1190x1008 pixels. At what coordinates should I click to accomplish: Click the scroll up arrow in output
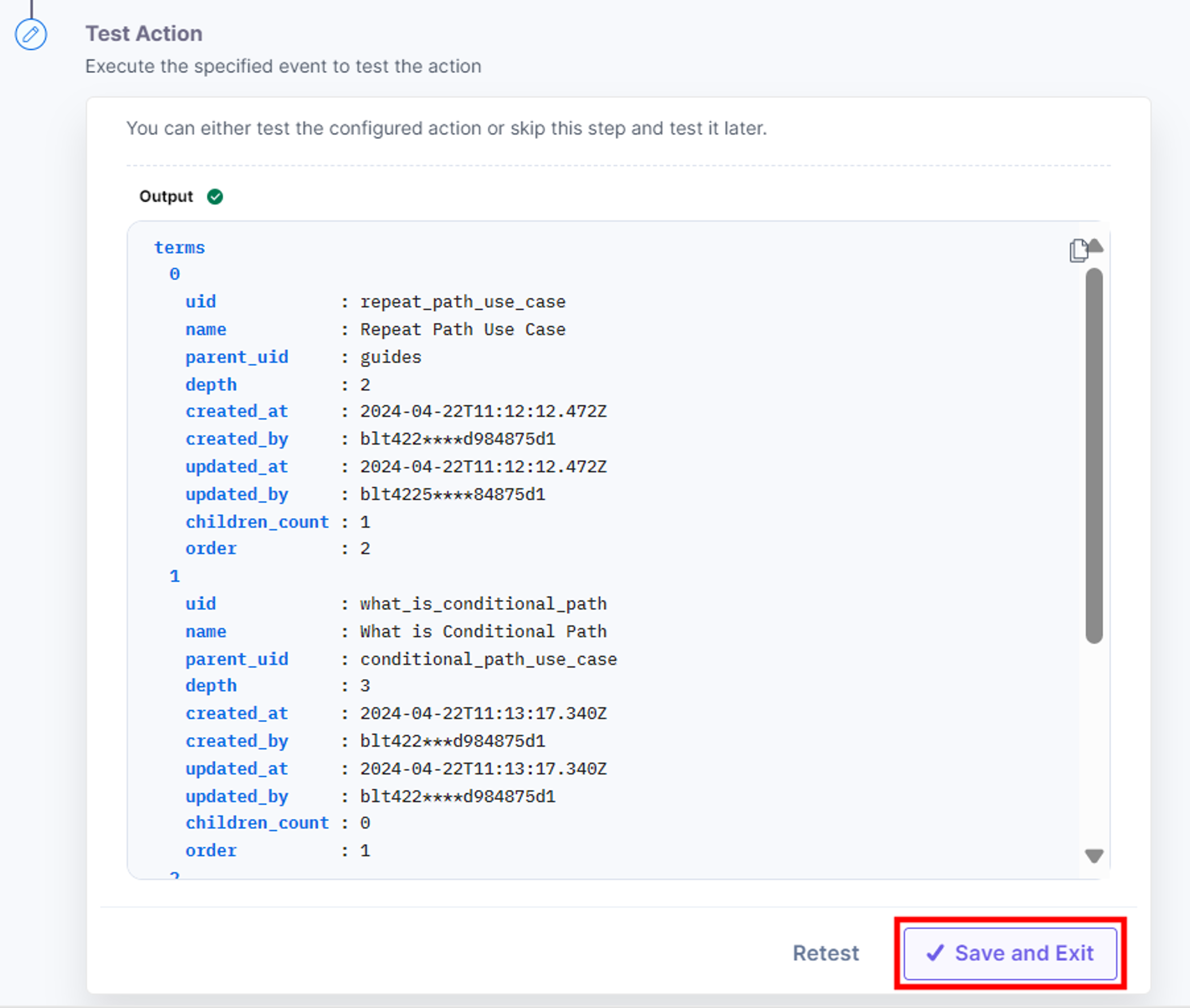pyautogui.click(x=1096, y=246)
